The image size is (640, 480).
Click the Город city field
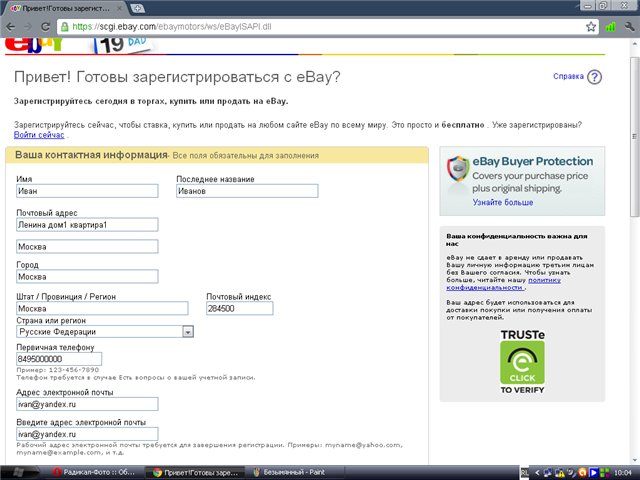[87, 277]
